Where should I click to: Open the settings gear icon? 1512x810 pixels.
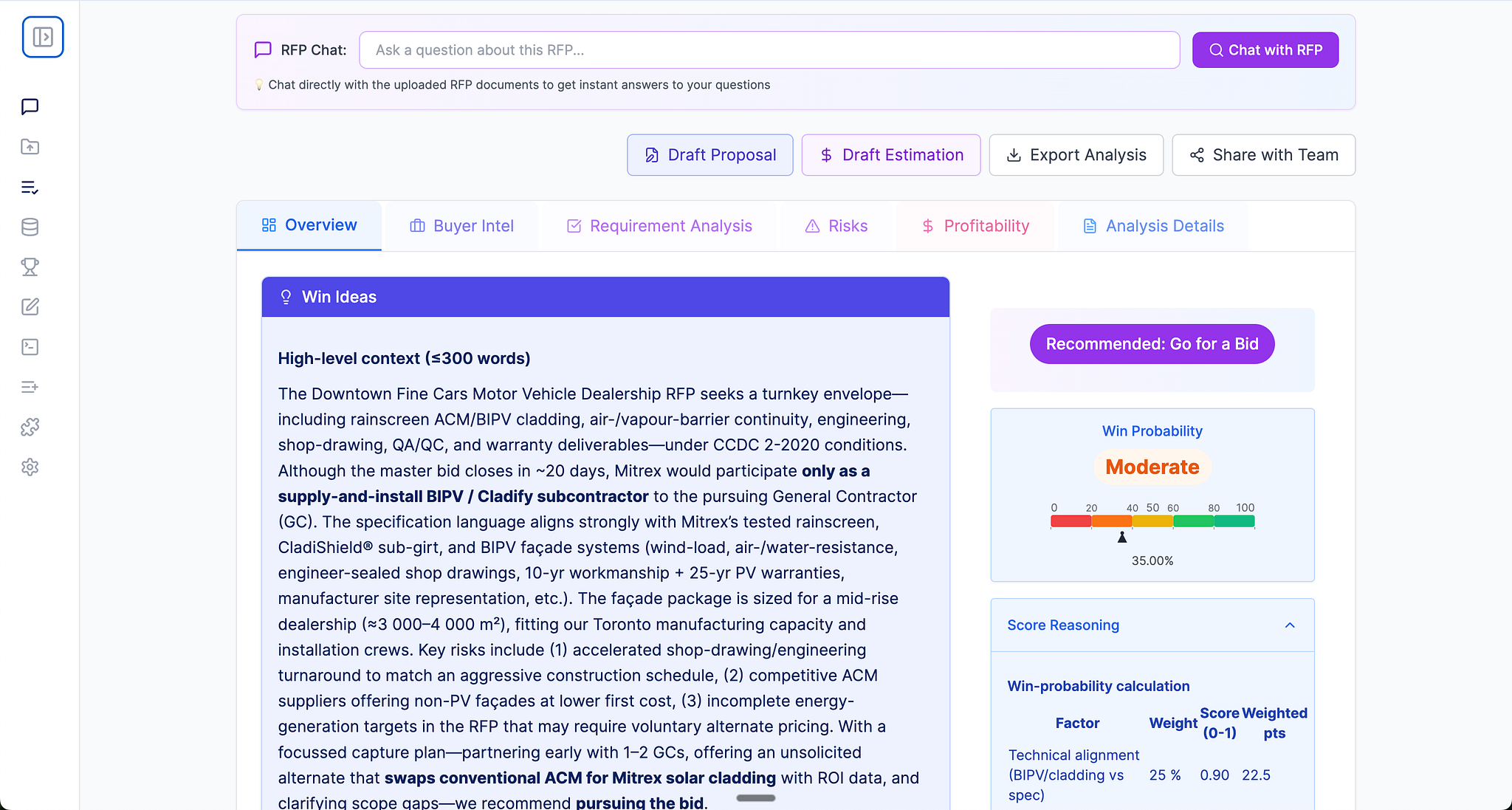point(30,467)
